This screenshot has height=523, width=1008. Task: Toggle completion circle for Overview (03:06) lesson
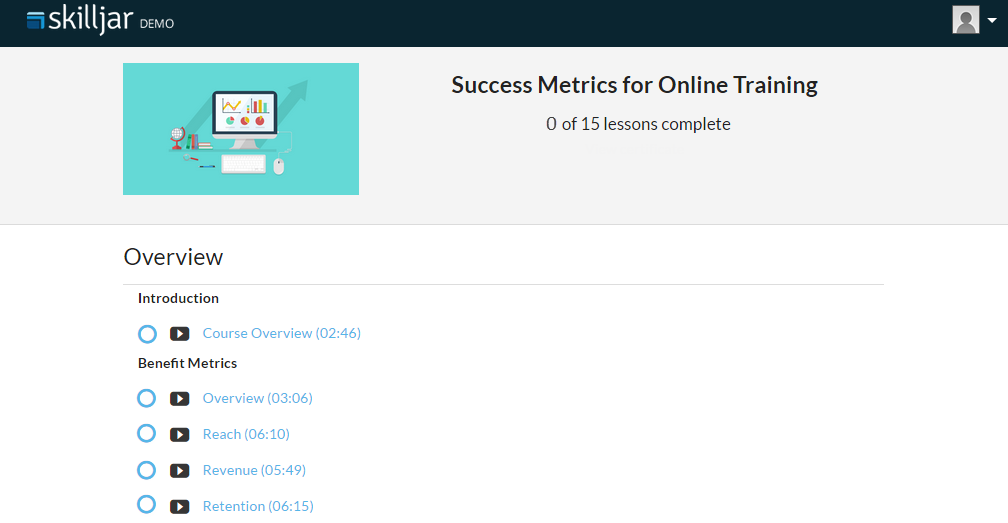click(x=147, y=398)
